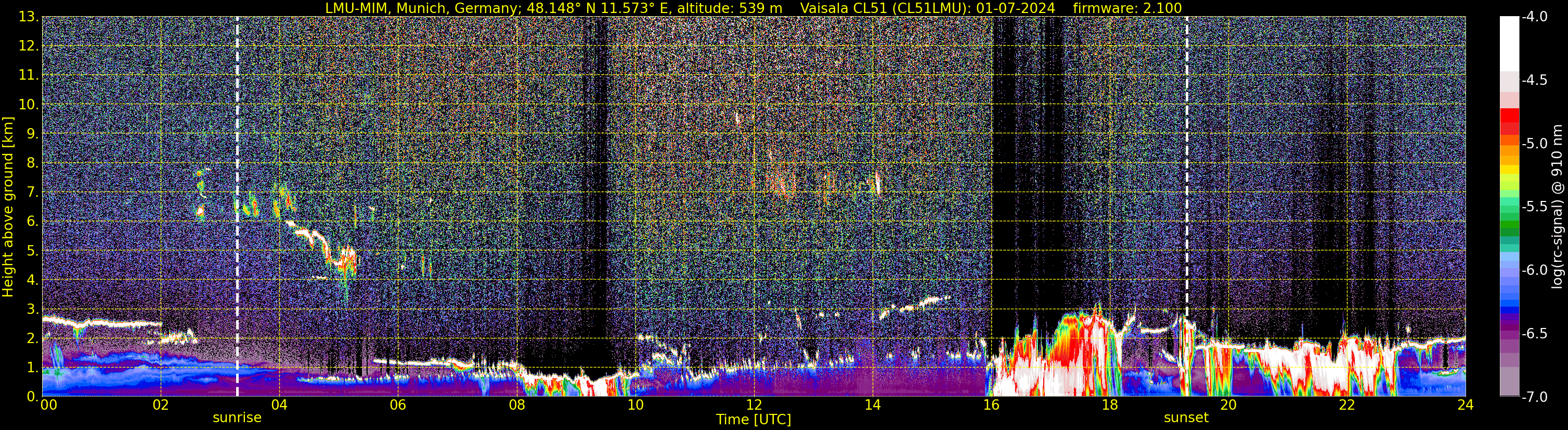Click the 'Height above ground [km]' axis label
Image resolution: width=1568 pixels, height=430 pixels.
click(x=8, y=207)
